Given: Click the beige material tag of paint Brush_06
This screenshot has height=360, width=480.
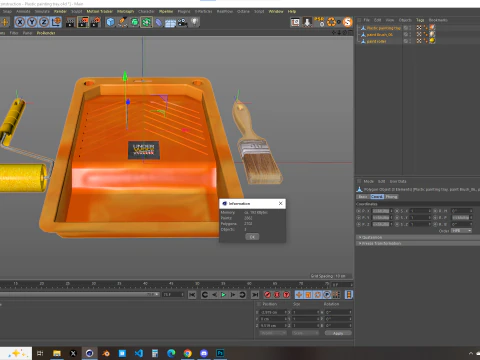Looking at the screenshot, I should pos(432,34).
